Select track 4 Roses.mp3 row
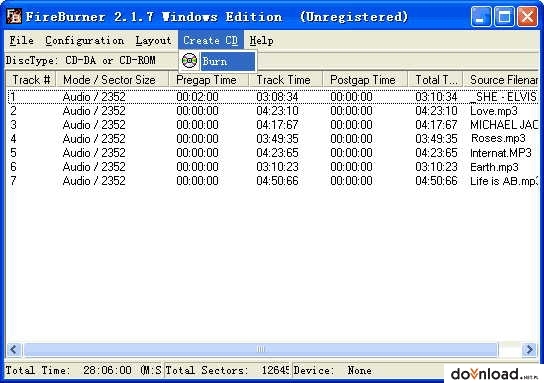 (272, 139)
